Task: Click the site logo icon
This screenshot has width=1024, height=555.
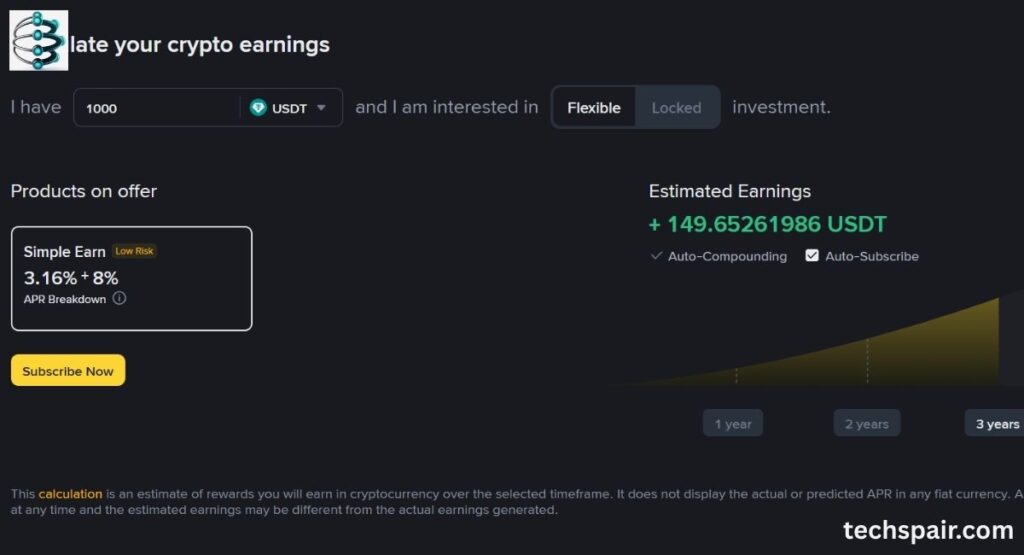Action: point(39,40)
